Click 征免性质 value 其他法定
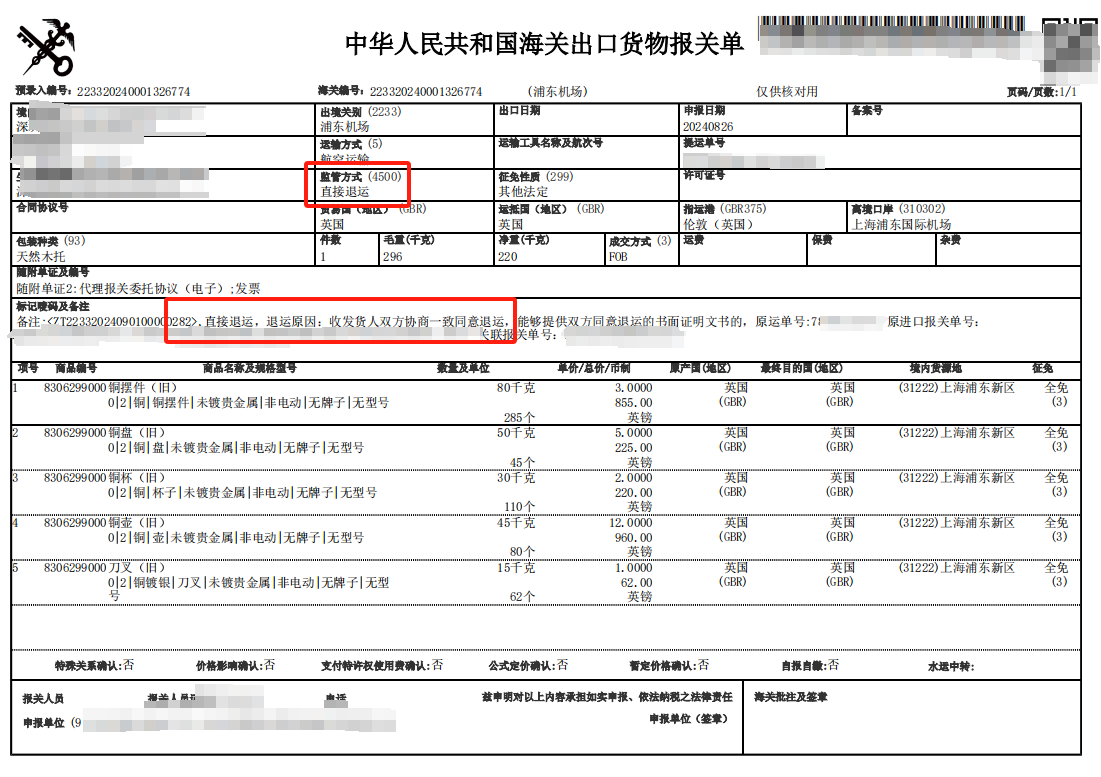Screen dimensions: 1101x777 tap(523, 192)
